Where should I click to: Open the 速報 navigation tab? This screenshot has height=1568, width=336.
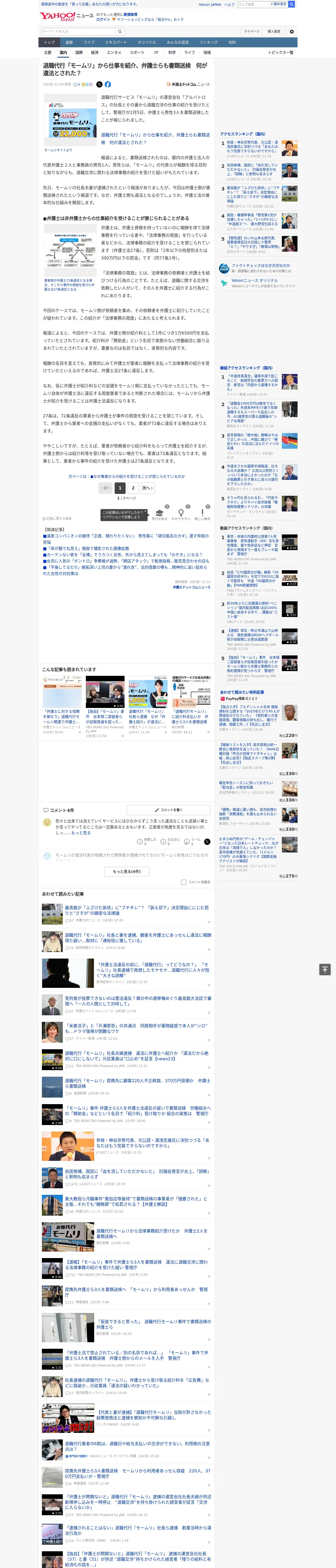(69, 43)
